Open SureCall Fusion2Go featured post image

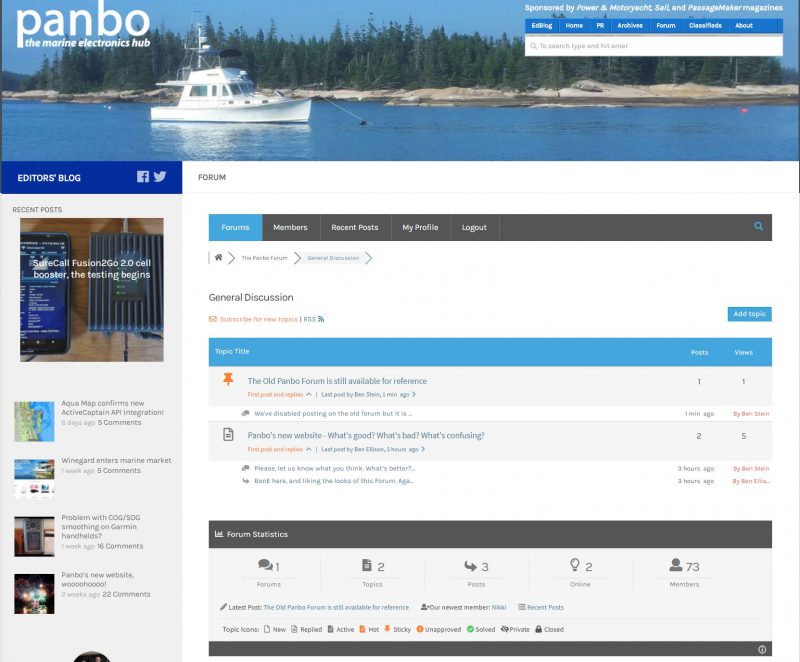tap(92, 290)
